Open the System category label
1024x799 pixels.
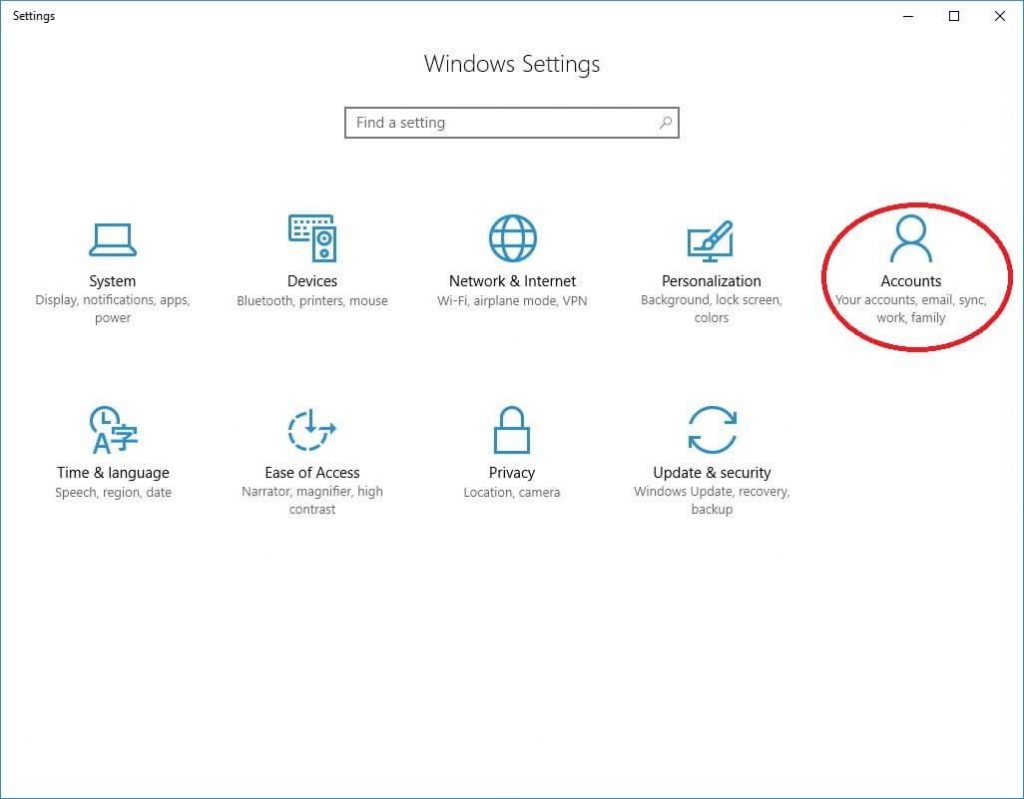(112, 281)
